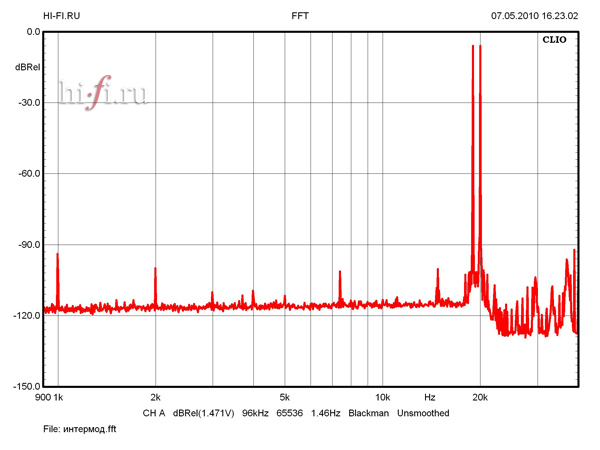600x450 pixels.
Task: Click the -90.0 label on the vertical axis
Action: [x=27, y=244]
